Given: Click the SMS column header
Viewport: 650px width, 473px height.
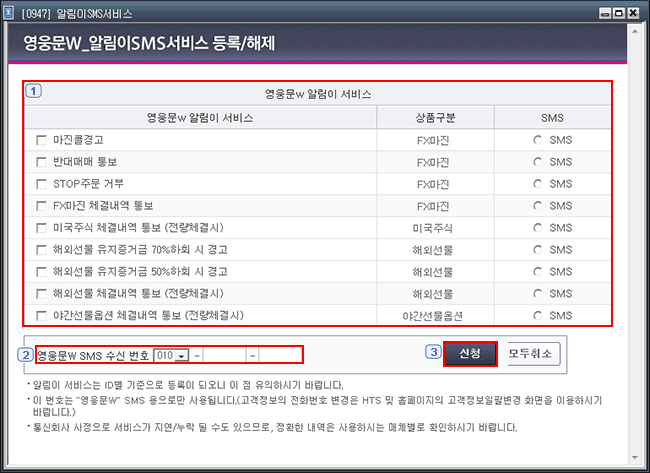Looking at the screenshot, I should (552, 118).
